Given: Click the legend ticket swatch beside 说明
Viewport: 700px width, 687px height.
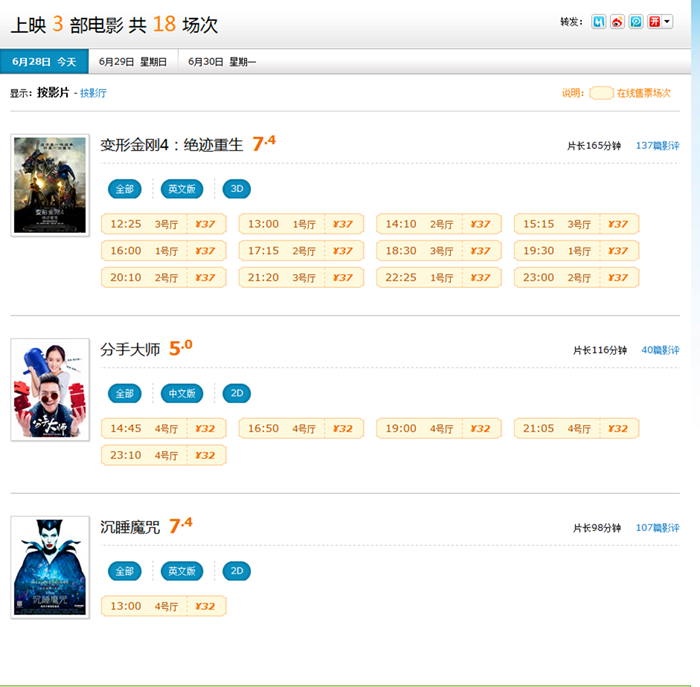Looking at the screenshot, I should (601, 93).
